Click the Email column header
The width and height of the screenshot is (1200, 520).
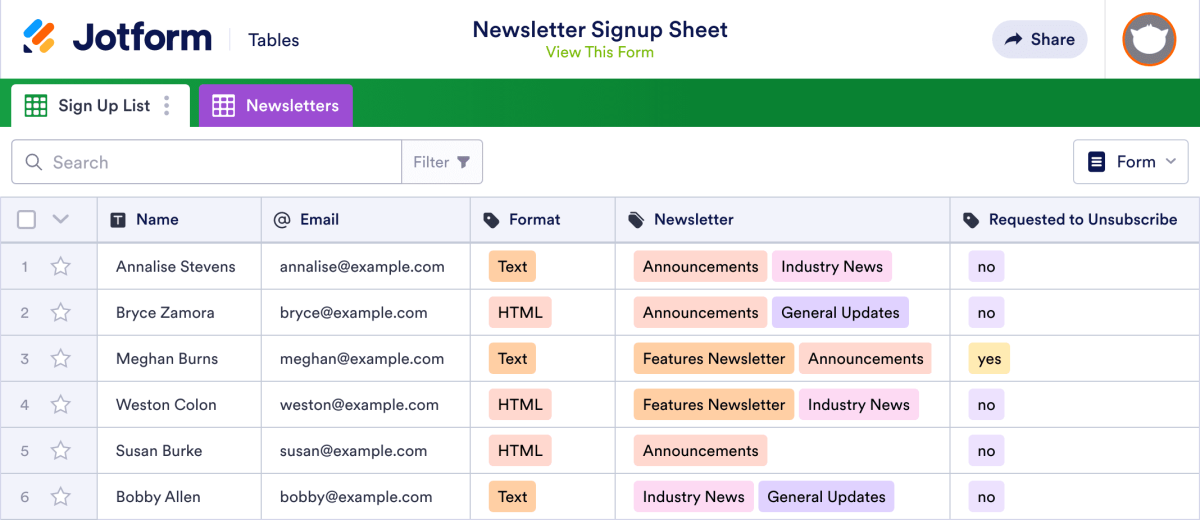[x=366, y=220]
